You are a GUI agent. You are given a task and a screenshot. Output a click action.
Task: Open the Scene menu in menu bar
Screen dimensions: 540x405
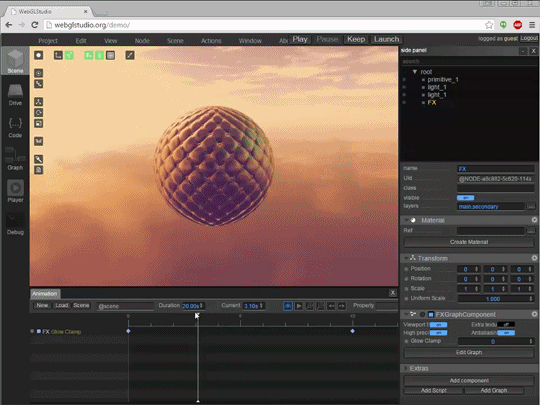click(x=175, y=41)
